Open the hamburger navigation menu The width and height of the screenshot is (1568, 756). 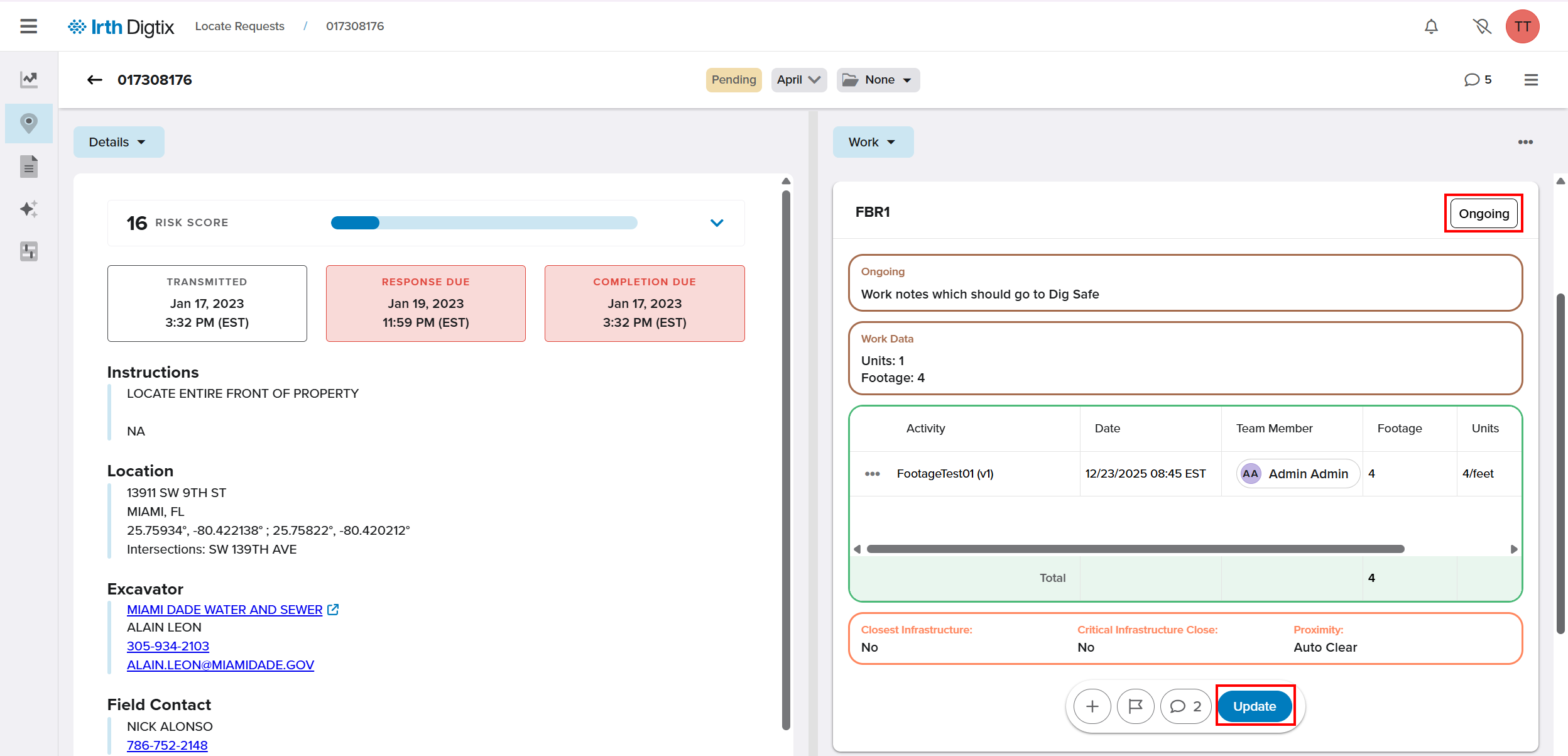28,26
